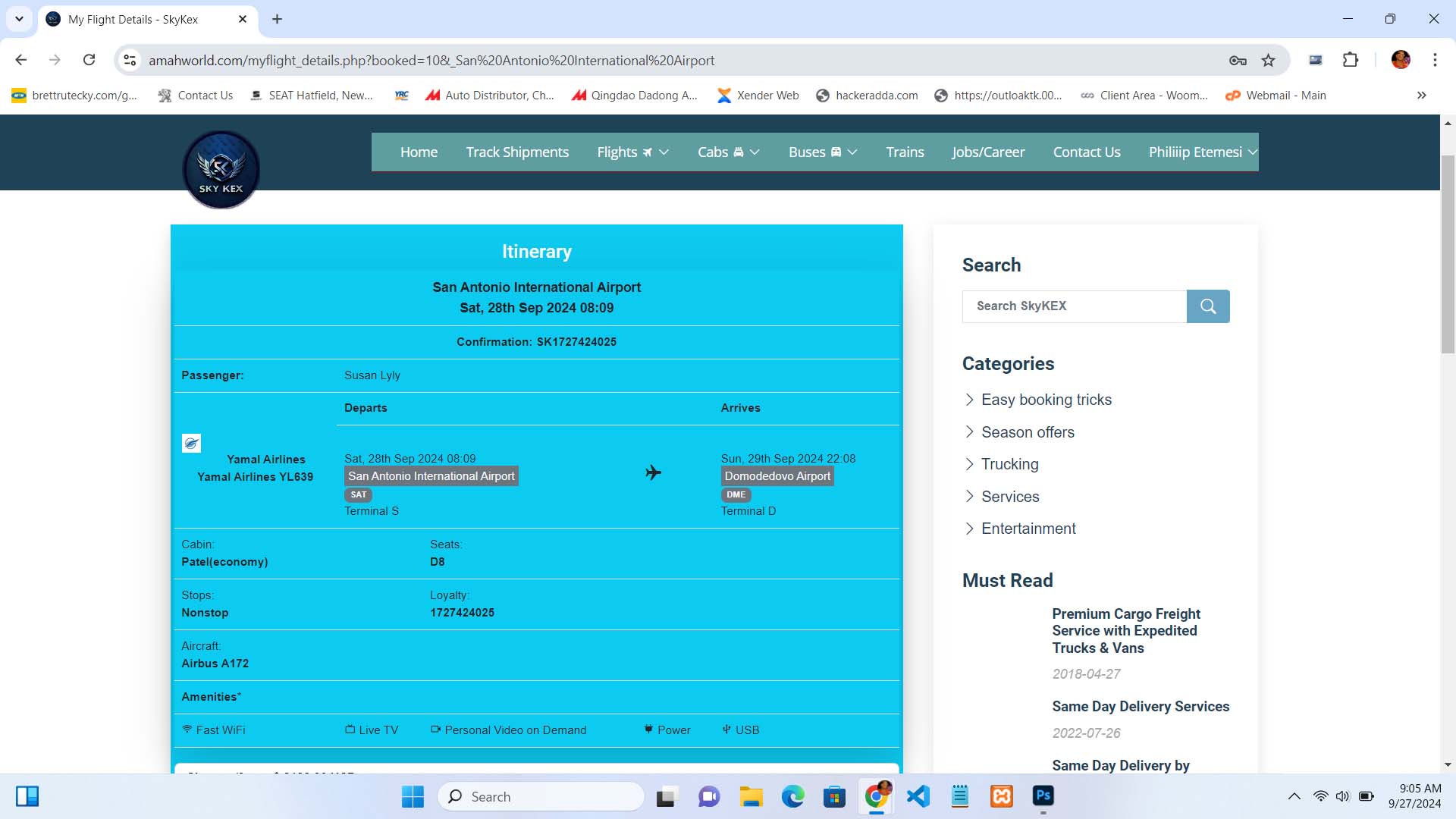The width and height of the screenshot is (1456, 819).
Task: Open XAMPP from taskbar
Action: (1001, 796)
